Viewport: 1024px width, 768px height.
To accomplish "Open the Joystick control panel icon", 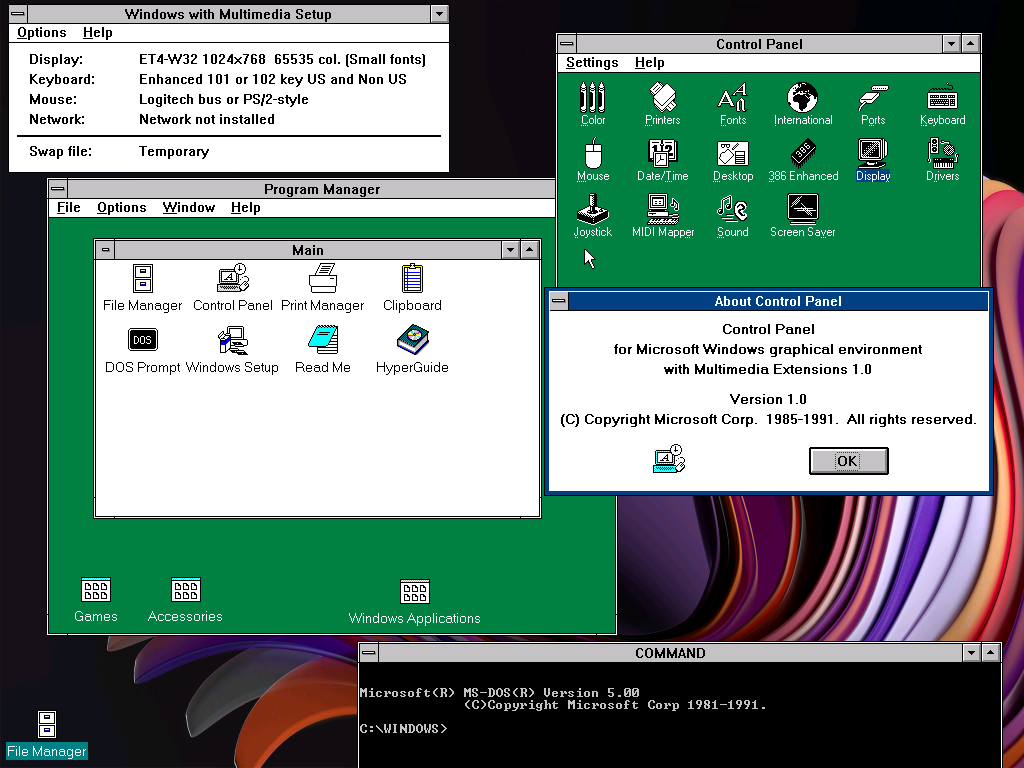I will click(592, 210).
